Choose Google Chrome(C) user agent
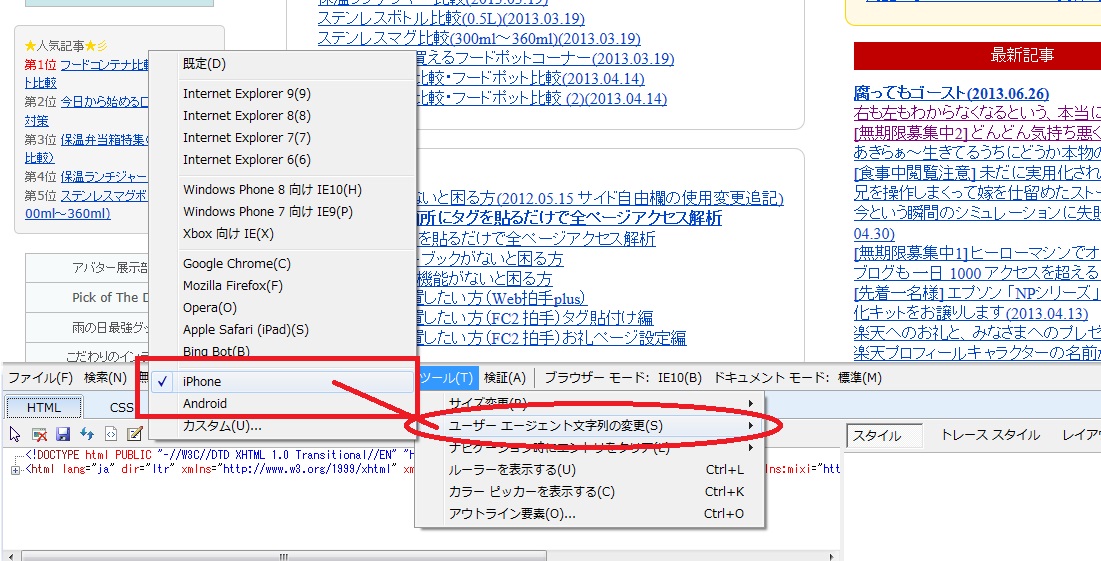1101x561 pixels. coord(237,263)
